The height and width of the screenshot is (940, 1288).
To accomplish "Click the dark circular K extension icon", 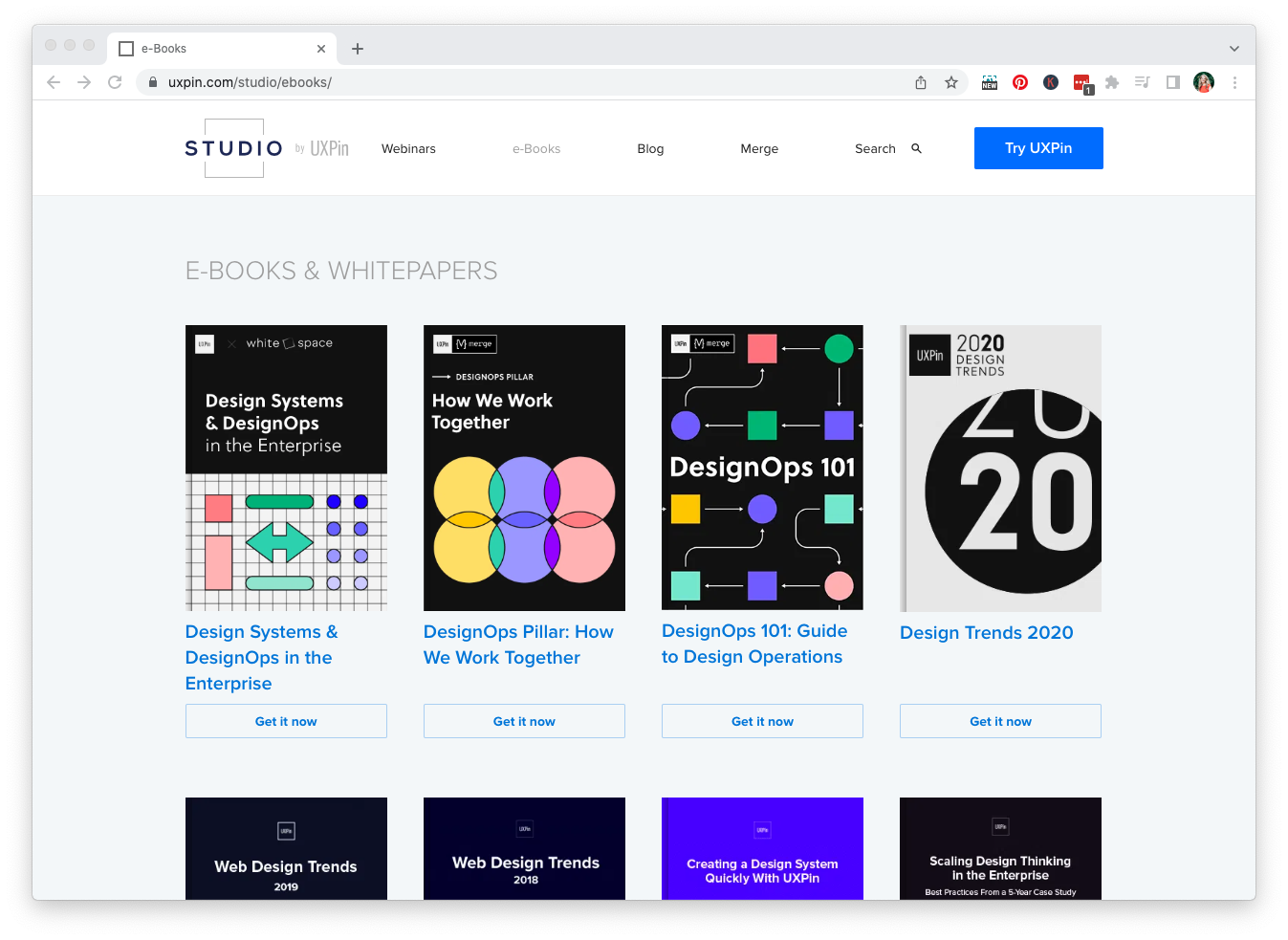I will point(1051,82).
